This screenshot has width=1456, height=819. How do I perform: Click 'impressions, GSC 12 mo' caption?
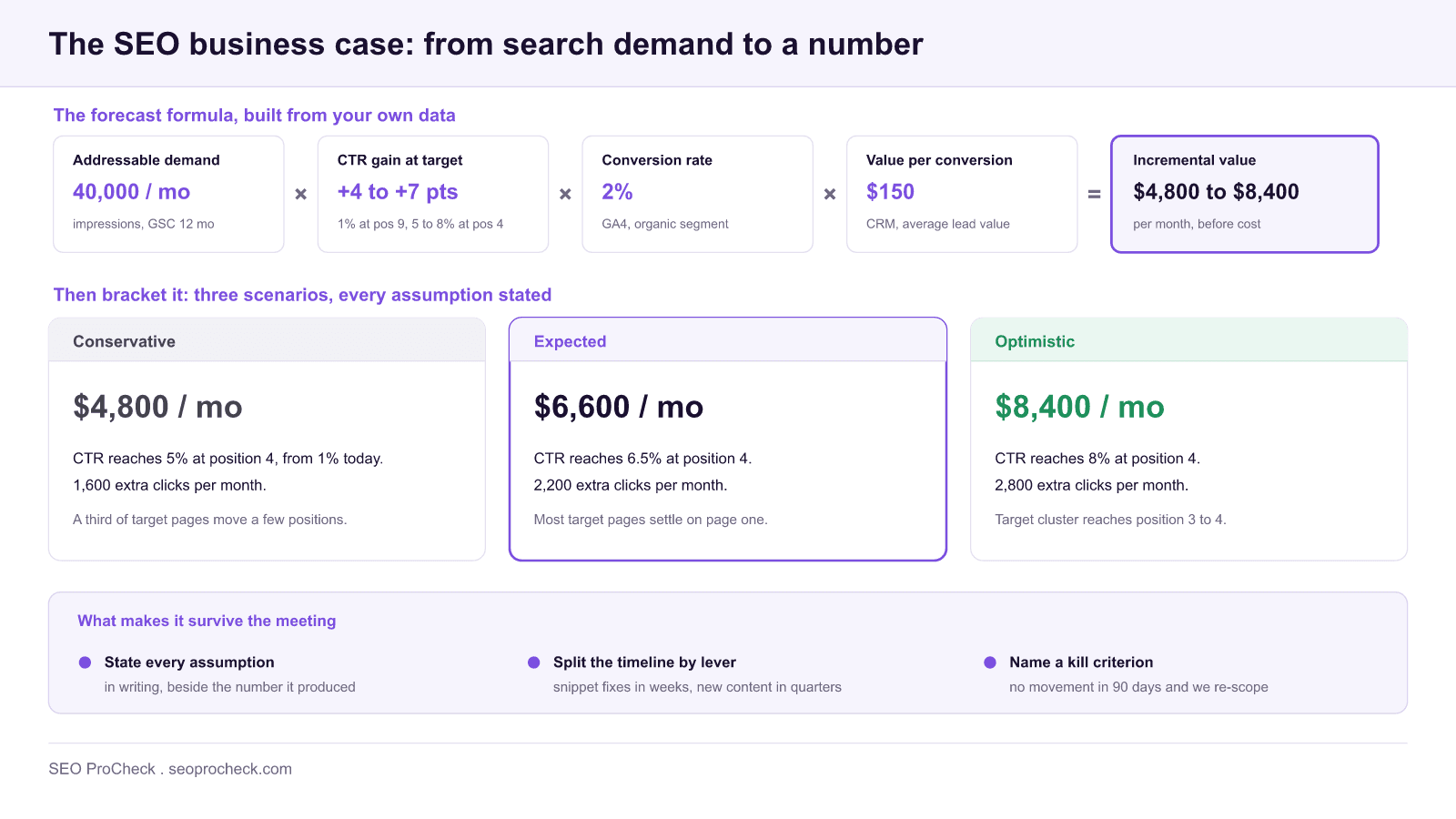[144, 224]
